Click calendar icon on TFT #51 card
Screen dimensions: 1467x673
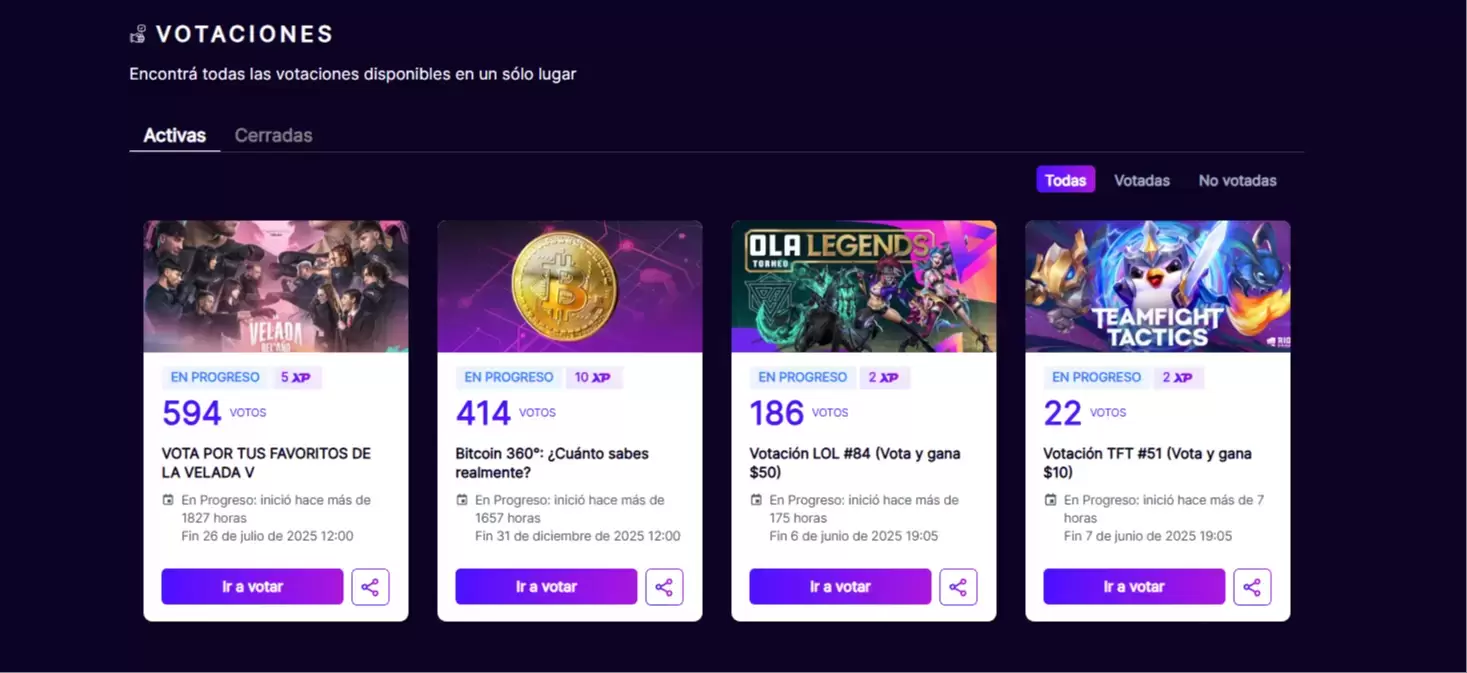(1050, 500)
